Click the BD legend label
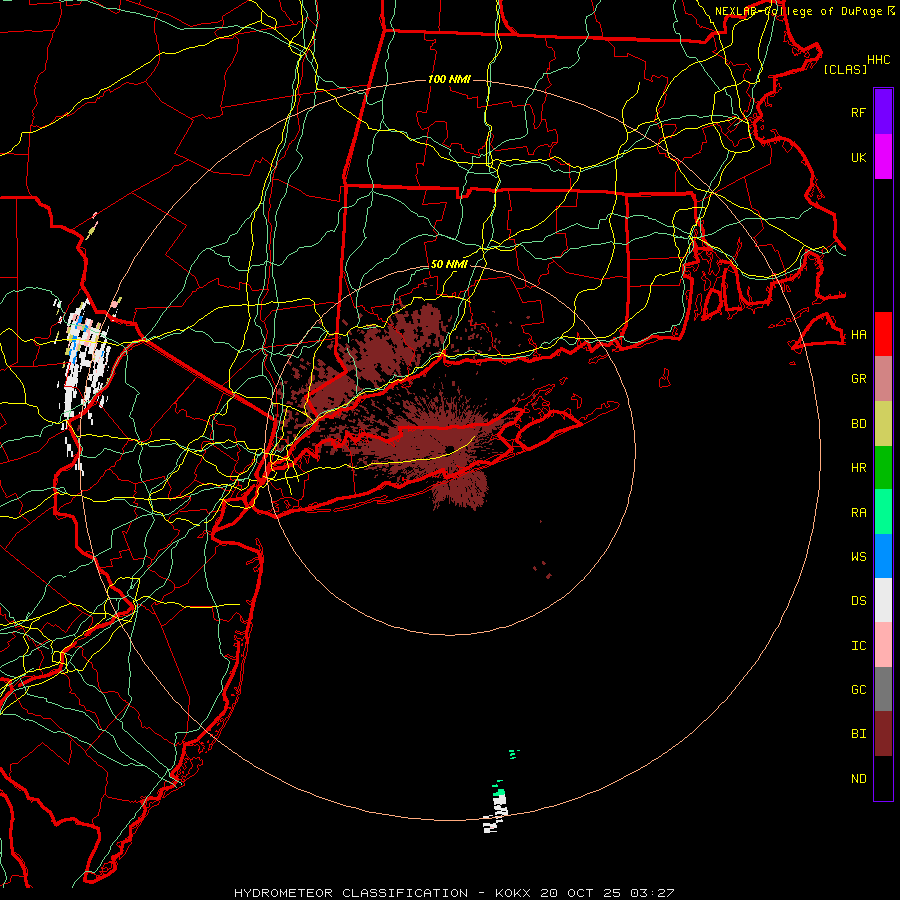This screenshot has width=900, height=900. click(859, 424)
